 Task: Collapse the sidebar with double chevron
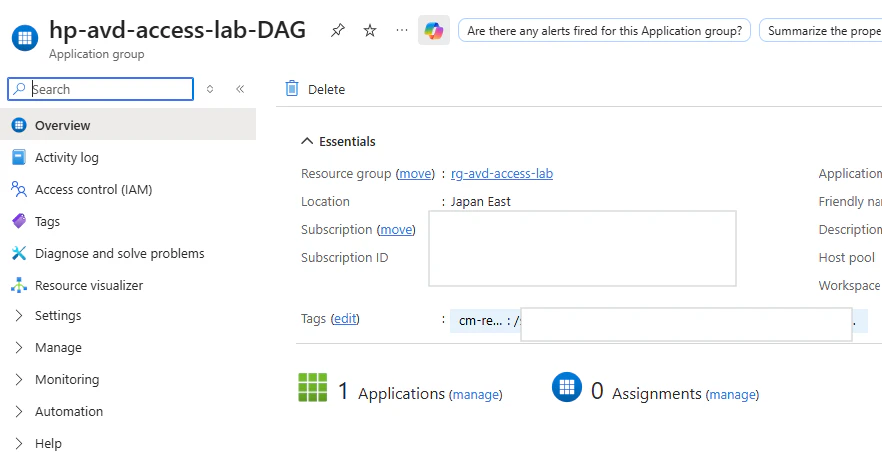[x=240, y=89]
